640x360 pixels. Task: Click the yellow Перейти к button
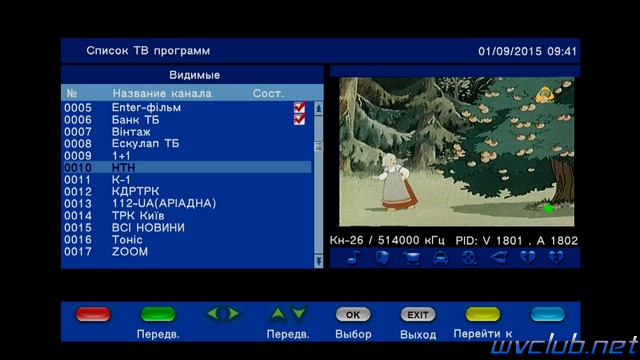[x=483, y=314]
